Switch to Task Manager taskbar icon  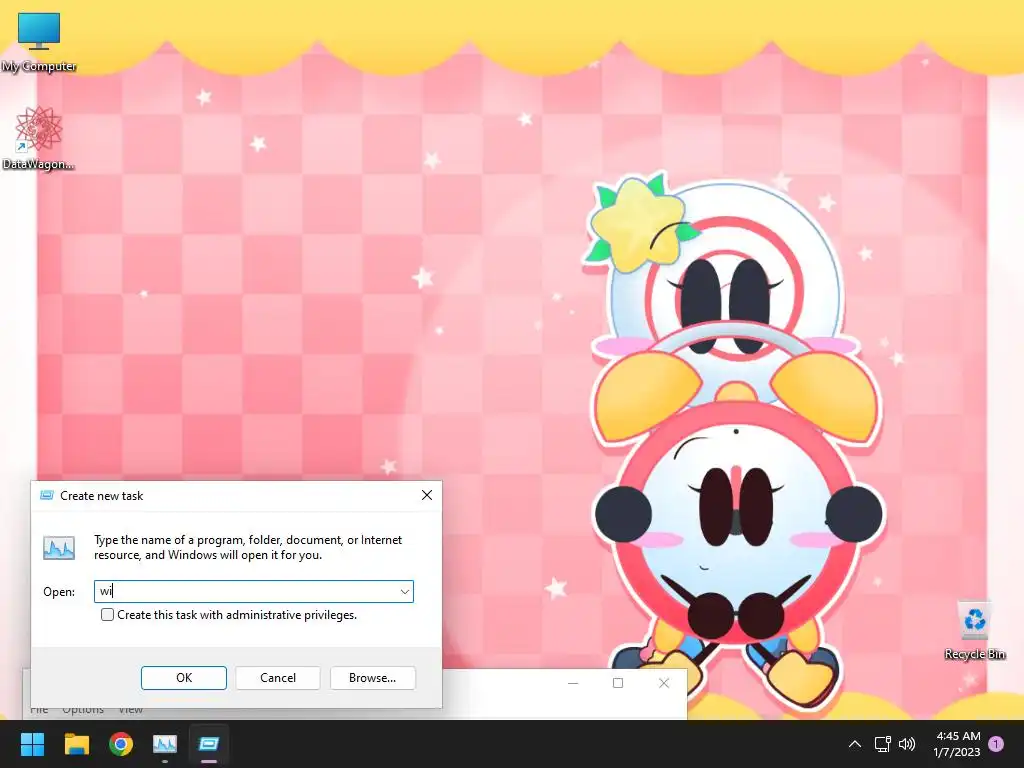(165, 744)
